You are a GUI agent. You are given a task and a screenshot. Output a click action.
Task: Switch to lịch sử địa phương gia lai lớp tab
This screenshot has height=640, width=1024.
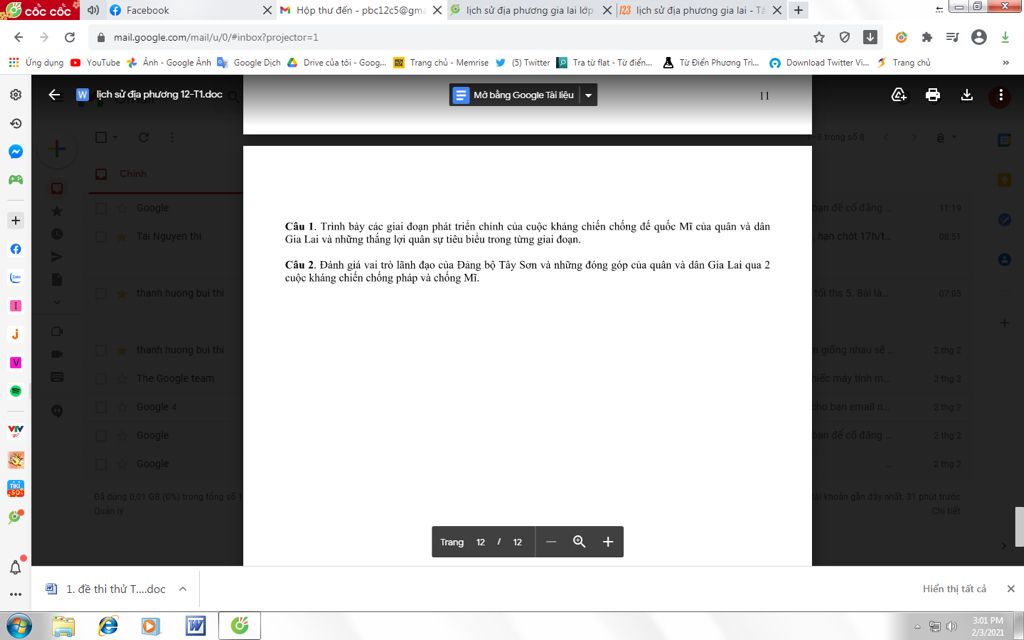point(530,10)
